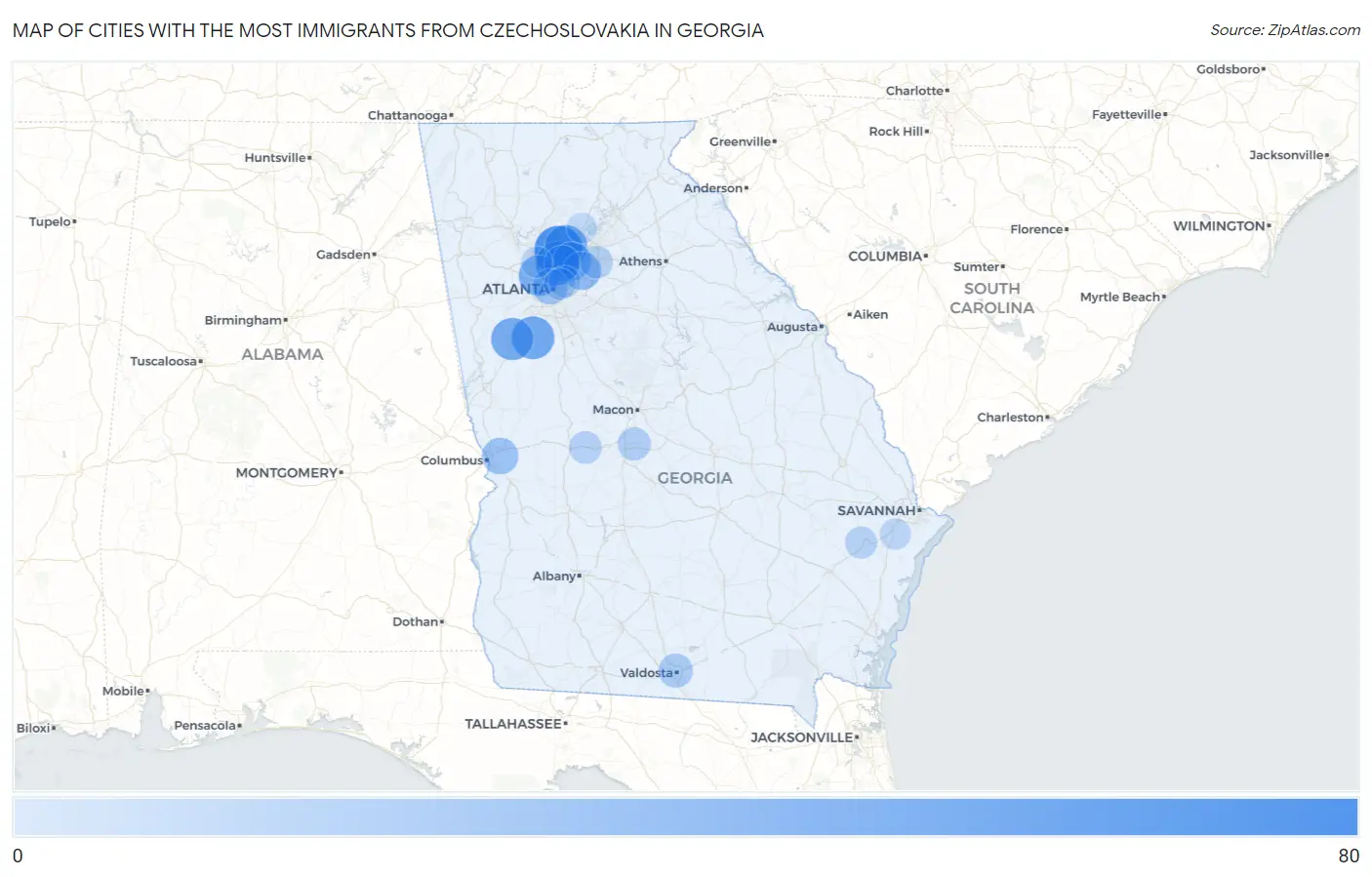Click the Sumter city label
1372x877 pixels.
(977, 267)
